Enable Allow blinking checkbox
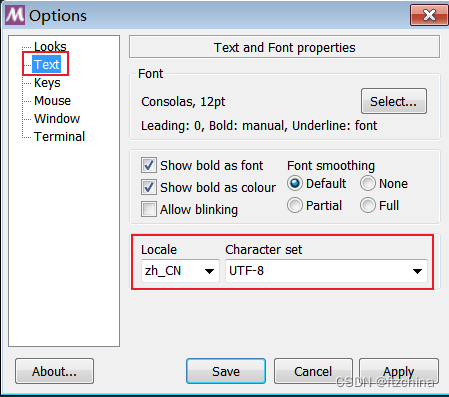 149,209
